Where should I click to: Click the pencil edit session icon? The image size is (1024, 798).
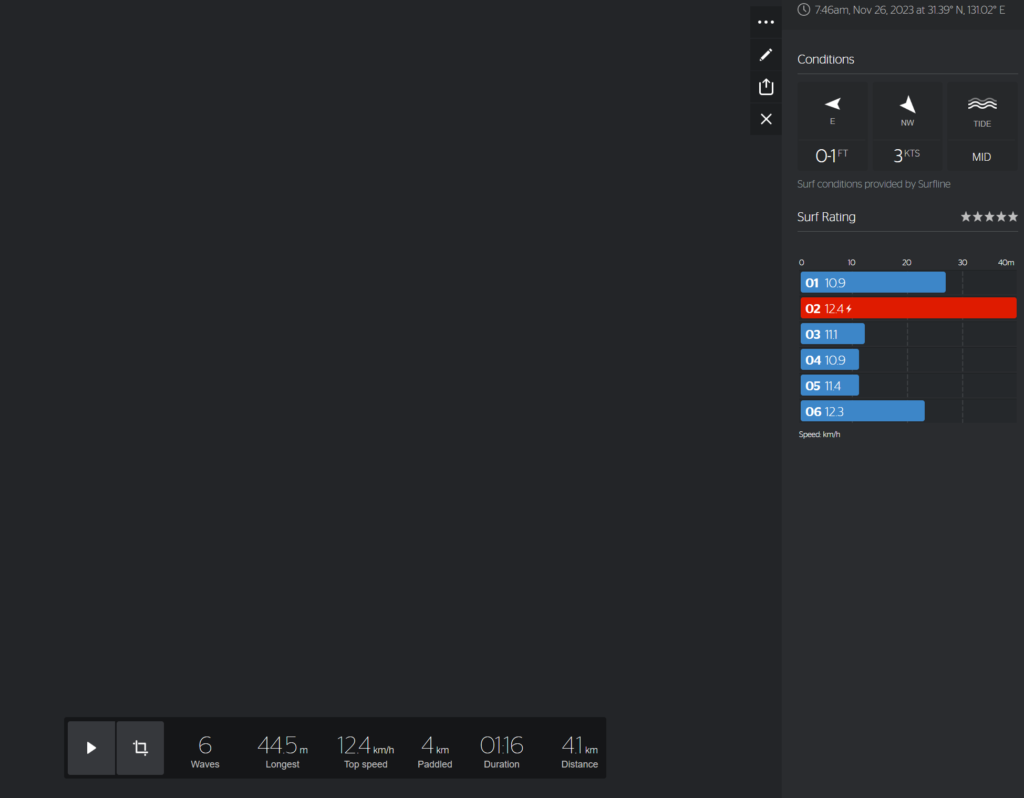click(766, 55)
